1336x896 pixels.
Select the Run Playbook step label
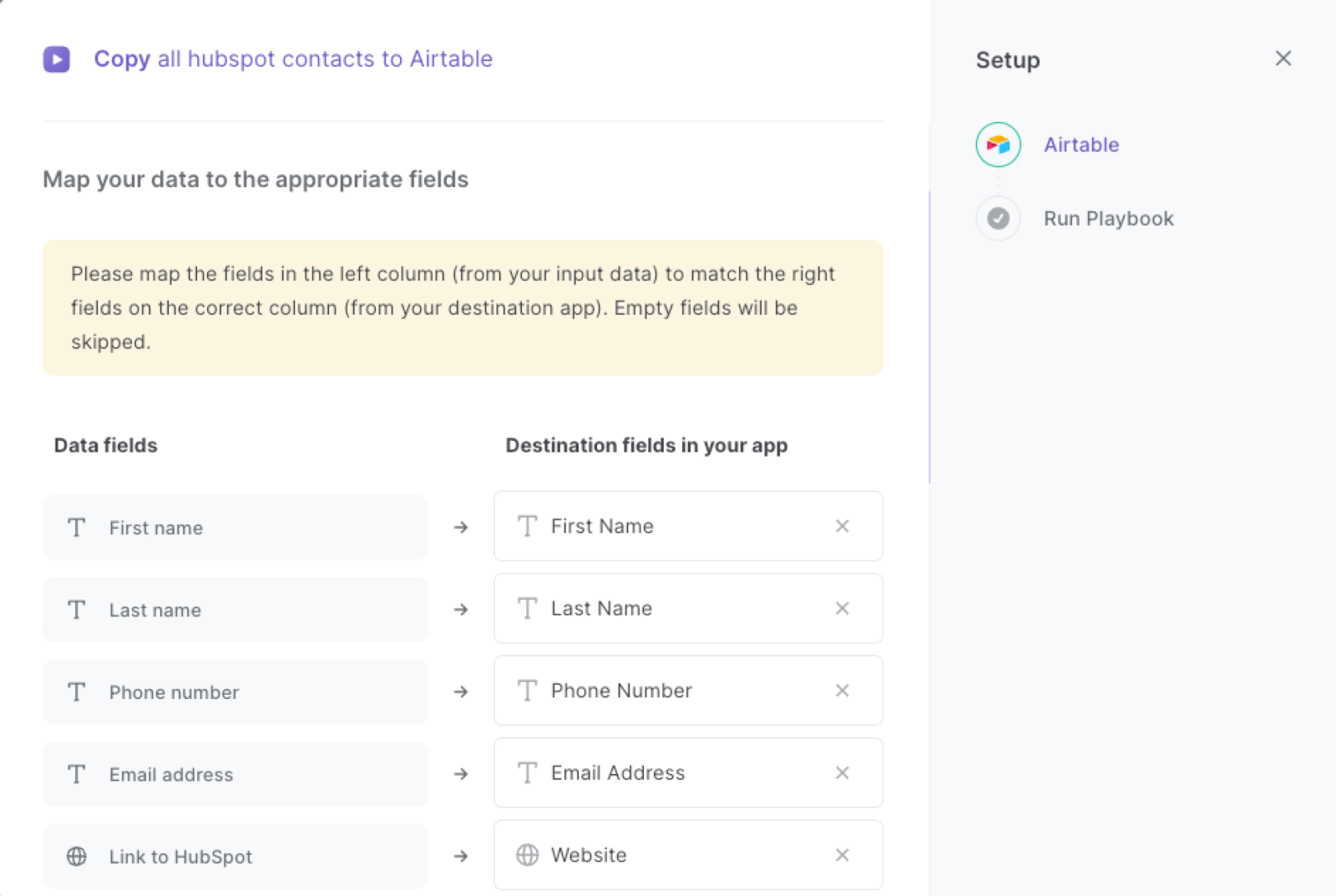[x=1108, y=219]
